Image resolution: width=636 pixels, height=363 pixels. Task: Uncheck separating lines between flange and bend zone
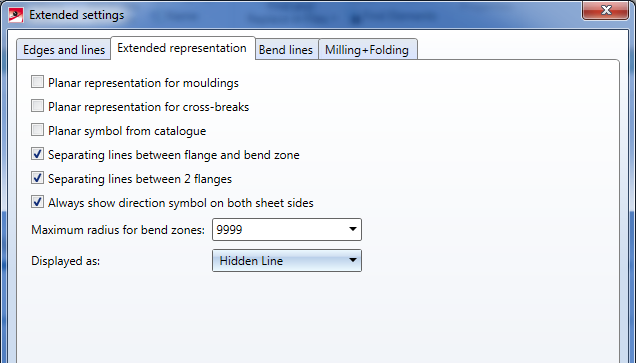tap(37, 154)
